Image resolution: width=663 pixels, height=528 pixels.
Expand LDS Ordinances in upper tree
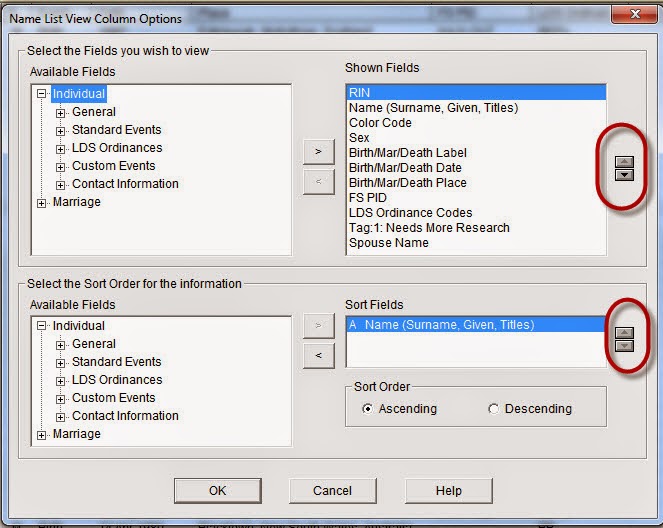click(x=60, y=149)
